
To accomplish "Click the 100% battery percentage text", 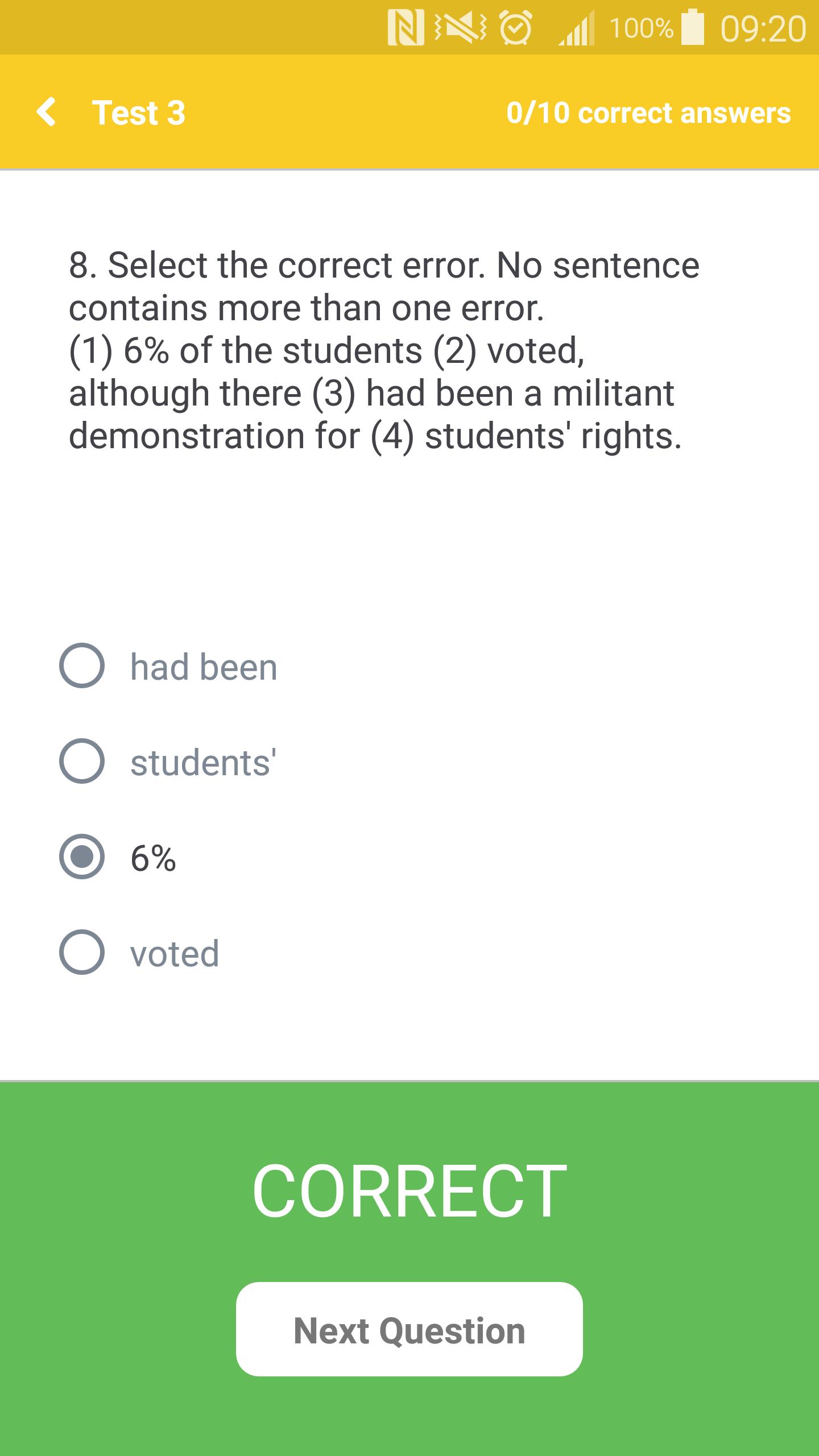I will pos(642,28).
